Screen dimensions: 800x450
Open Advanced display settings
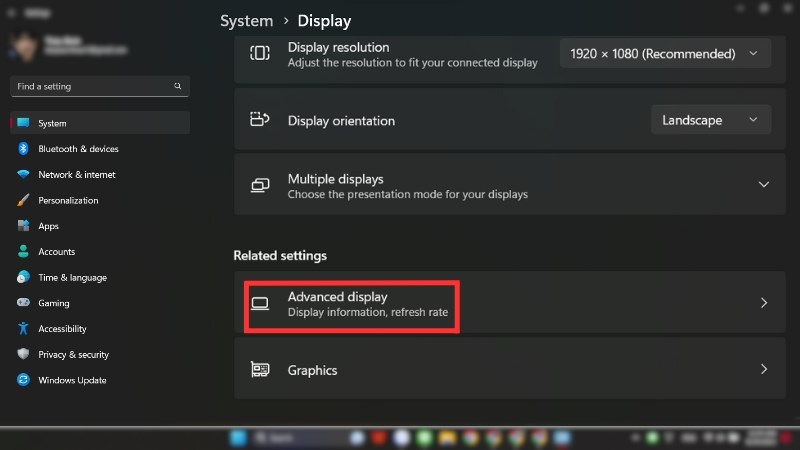coord(510,303)
